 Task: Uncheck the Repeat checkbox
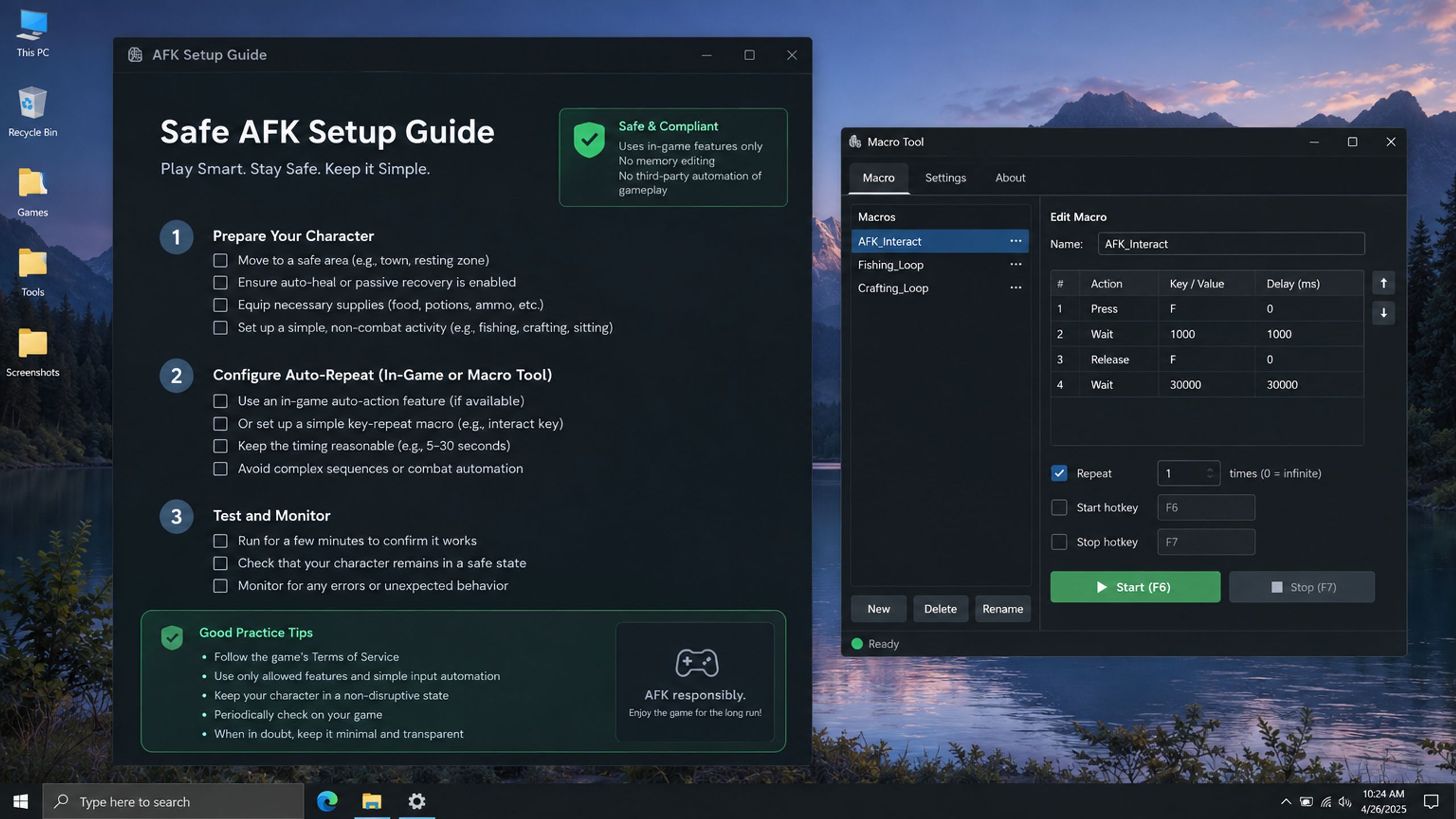[x=1059, y=473]
